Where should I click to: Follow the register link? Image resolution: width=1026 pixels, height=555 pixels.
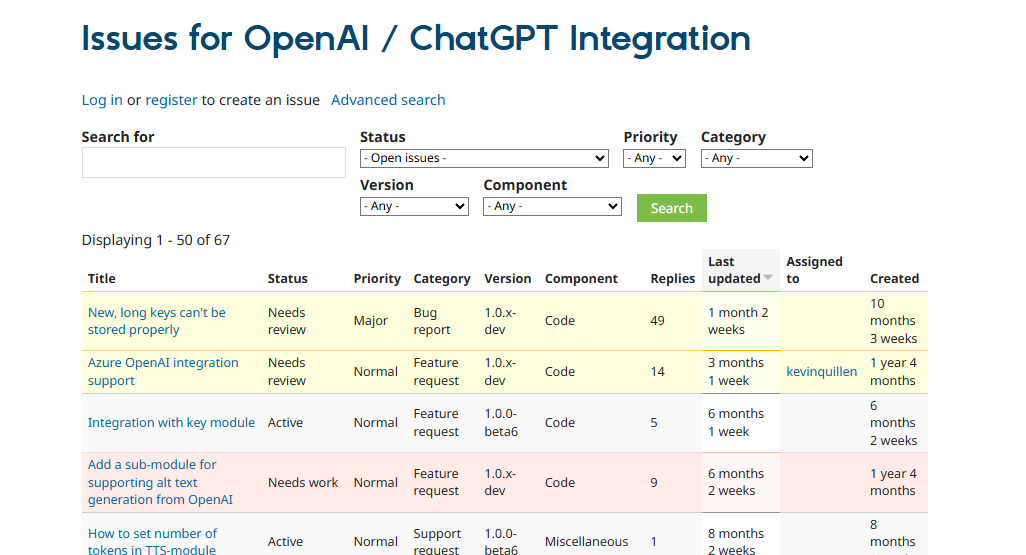pyautogui.click(x=171, y=100)
